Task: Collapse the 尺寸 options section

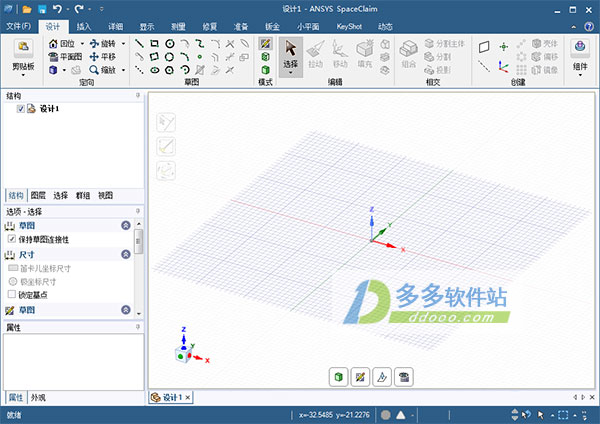Action: click(126, 254)
